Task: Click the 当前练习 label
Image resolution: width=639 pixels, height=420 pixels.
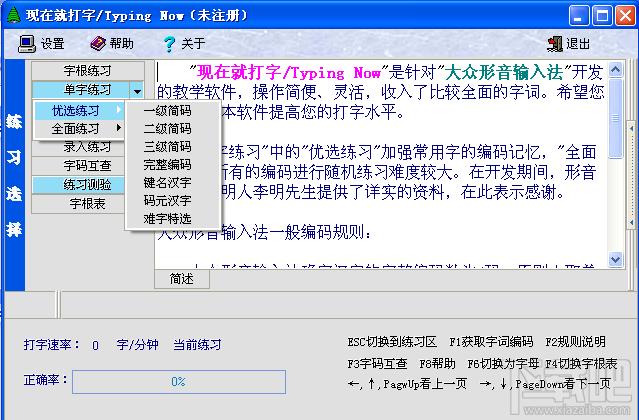Action: [x=197, y=345]
